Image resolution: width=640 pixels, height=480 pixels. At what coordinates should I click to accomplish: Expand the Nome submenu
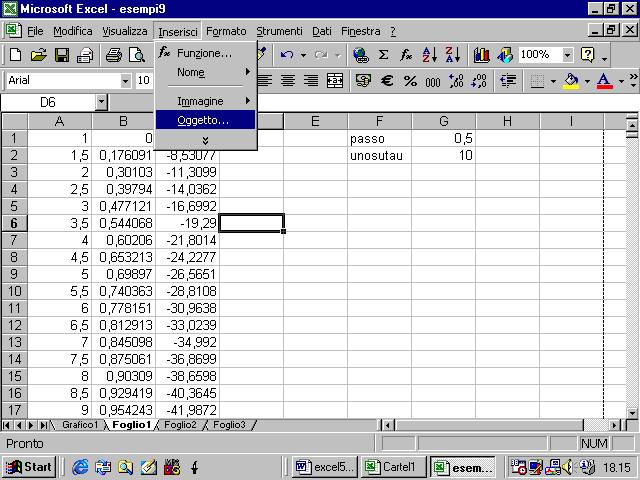click(205, 73)
